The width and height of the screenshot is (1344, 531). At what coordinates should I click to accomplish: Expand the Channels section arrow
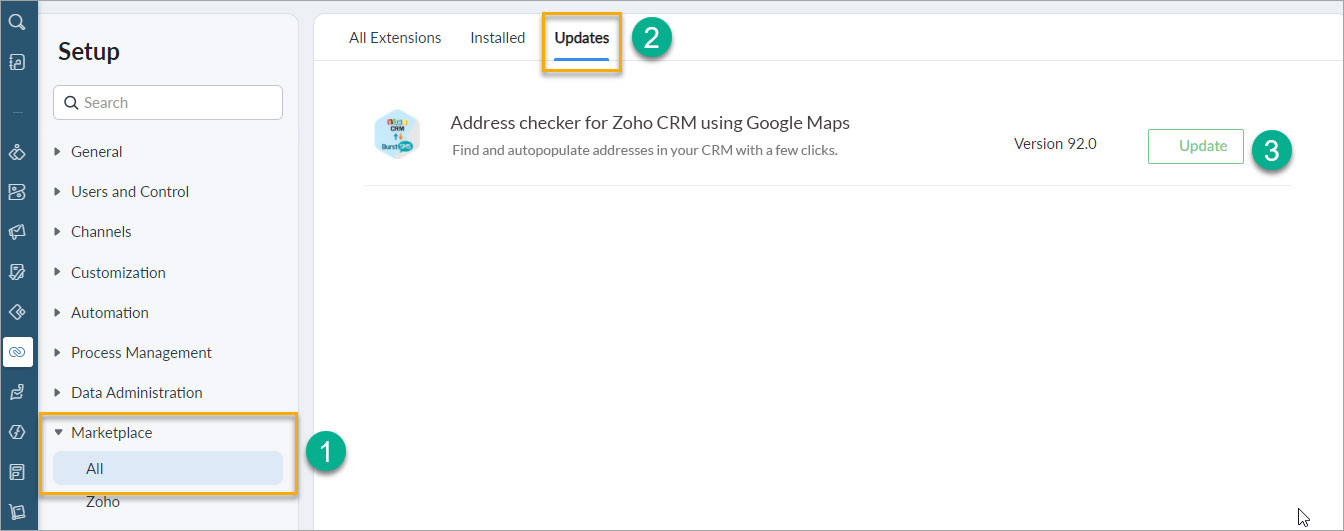[58, 232]
